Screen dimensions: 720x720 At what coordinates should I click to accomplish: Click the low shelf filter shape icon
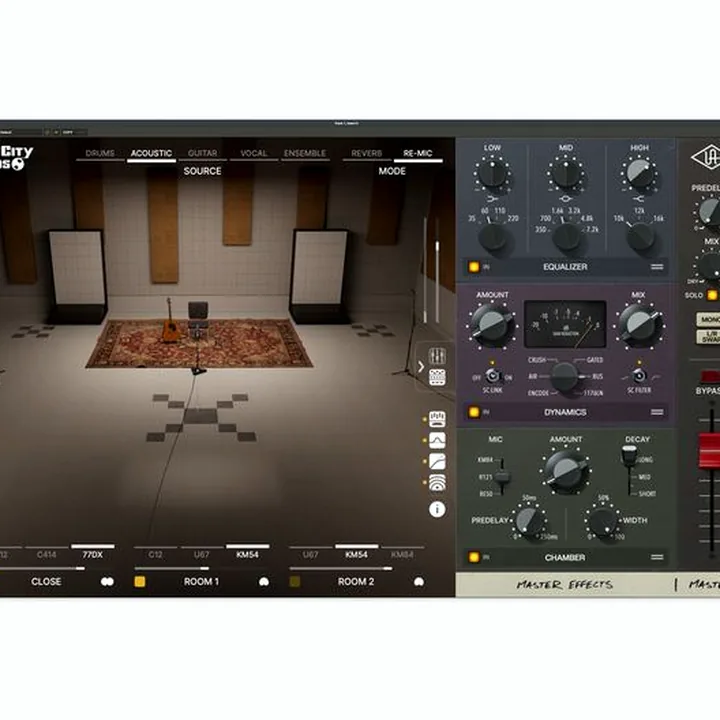pyautogui.click(x=492, y=199)
